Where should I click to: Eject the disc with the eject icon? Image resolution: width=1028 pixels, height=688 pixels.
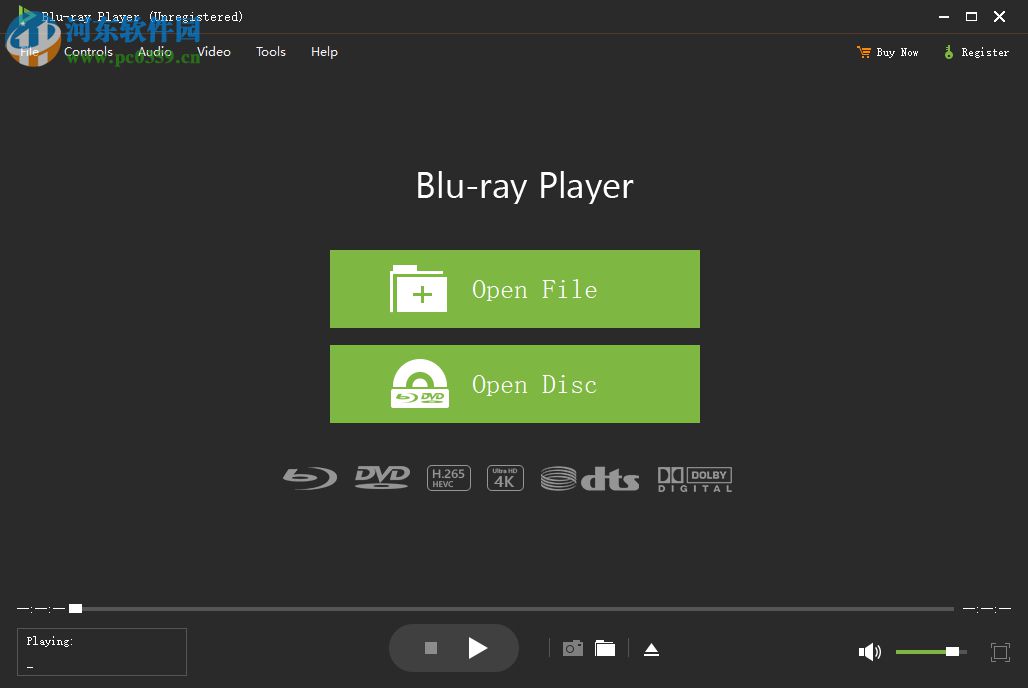click(x=651, y=648)
